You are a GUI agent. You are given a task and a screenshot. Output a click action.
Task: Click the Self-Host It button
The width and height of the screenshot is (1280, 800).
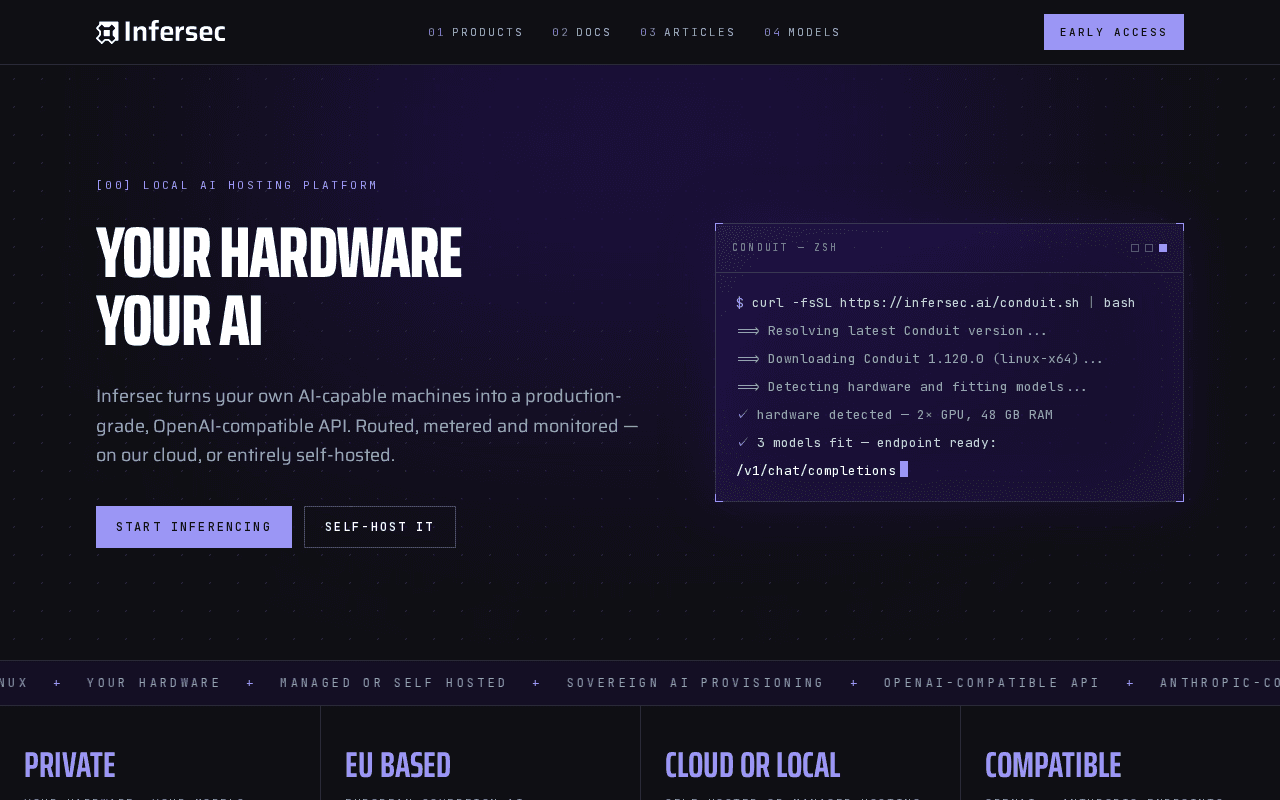pyautogui.click(x=380, y=527)
